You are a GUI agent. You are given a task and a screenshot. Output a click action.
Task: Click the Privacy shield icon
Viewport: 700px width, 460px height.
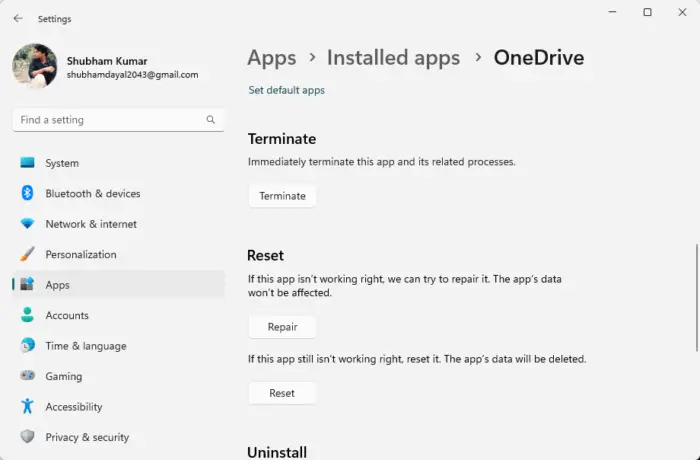[27, 436]
